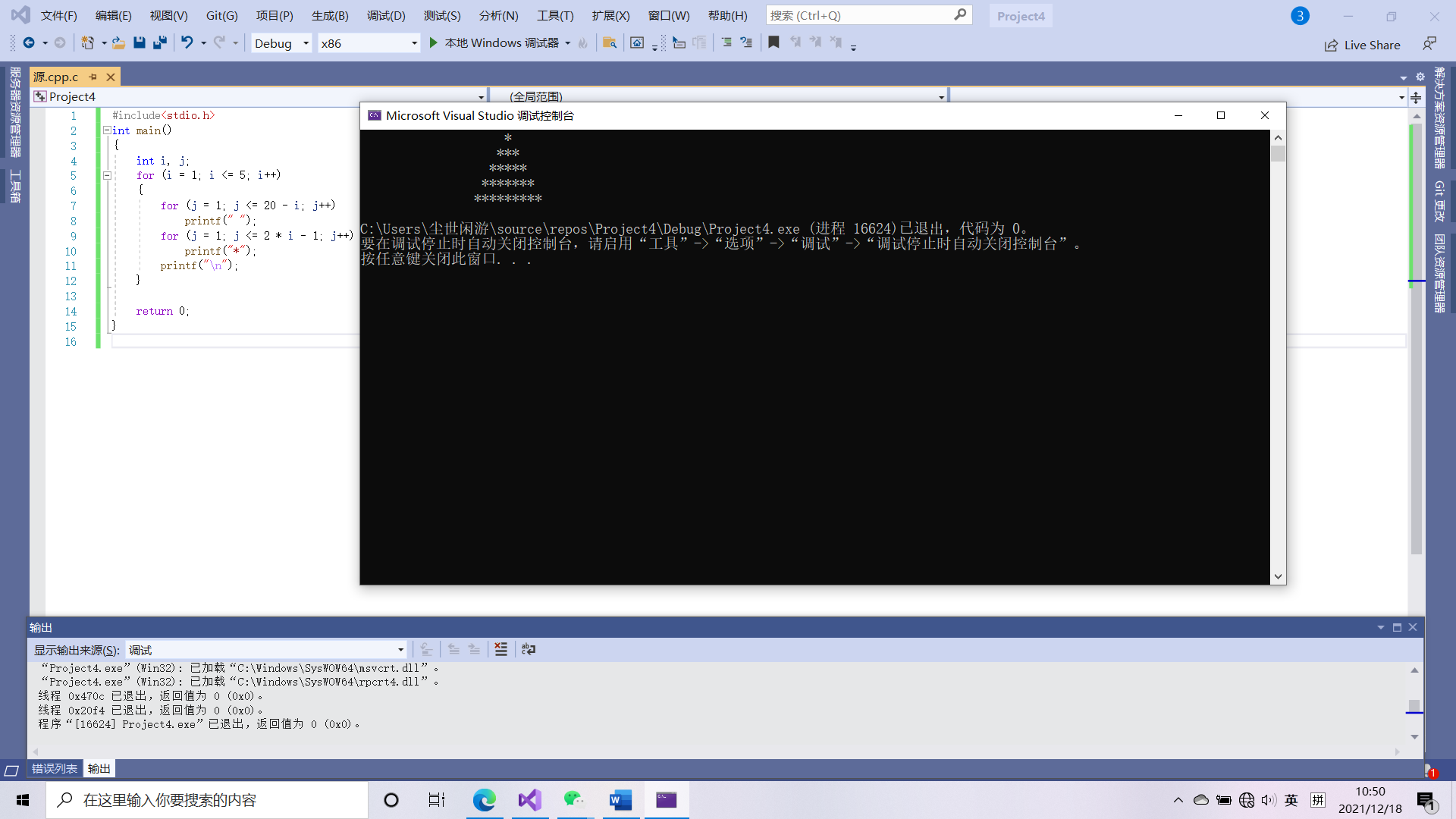This screenshot has height=819, width=1456.
Task: Expand the output source dropdown
Action: click(x=400, y=650)
